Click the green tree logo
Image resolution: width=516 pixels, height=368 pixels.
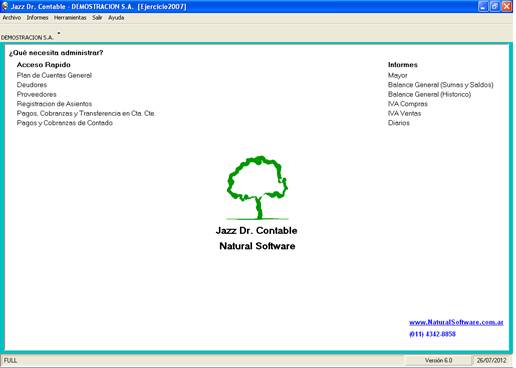[x=257, y=188]
